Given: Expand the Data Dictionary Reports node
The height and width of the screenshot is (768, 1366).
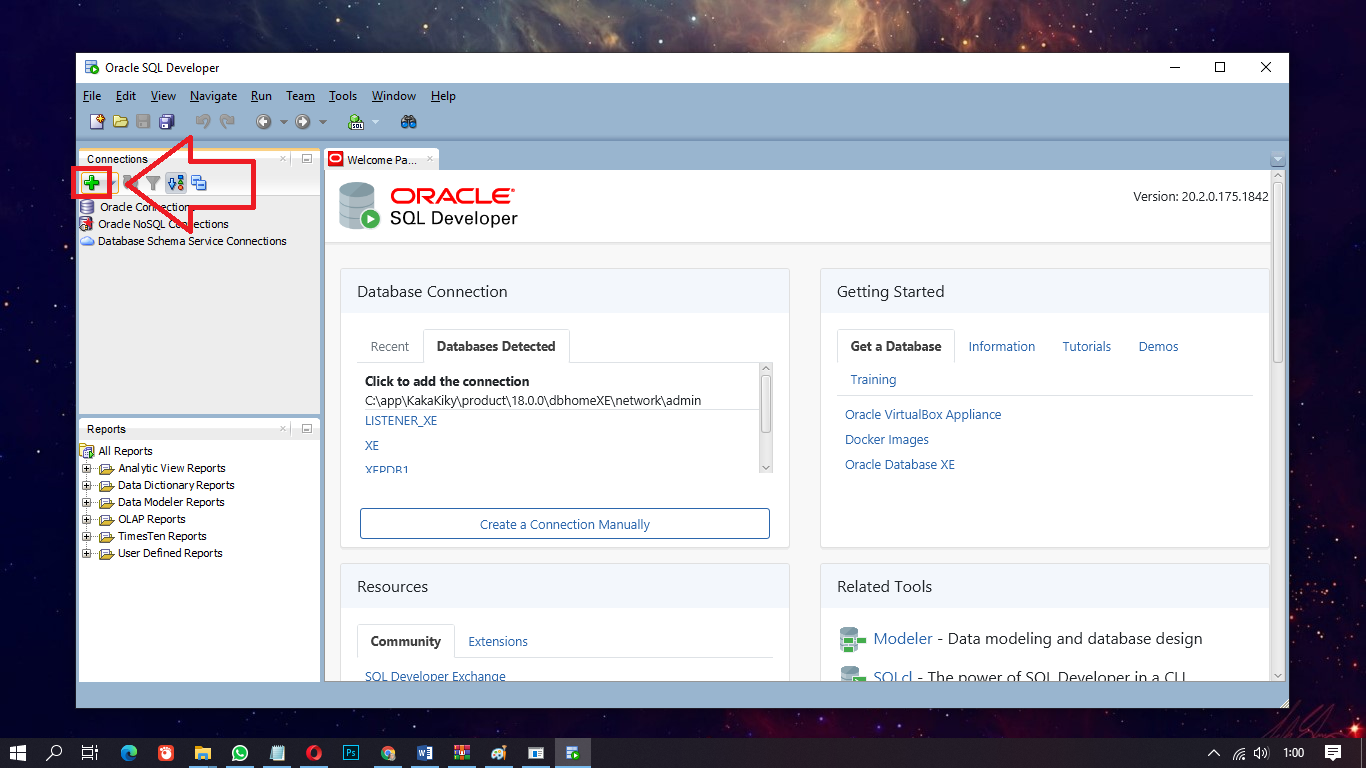Looking at the screenshot, I should tap(87, 485).
